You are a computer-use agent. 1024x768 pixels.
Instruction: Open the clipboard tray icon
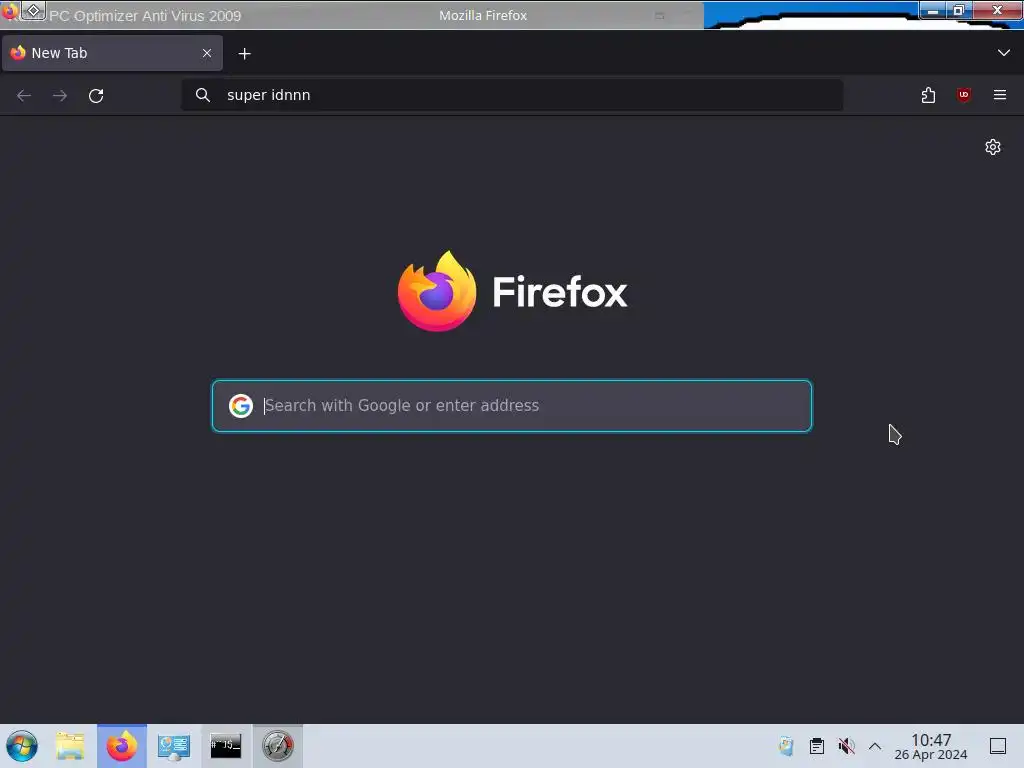(x=816, y=746)
